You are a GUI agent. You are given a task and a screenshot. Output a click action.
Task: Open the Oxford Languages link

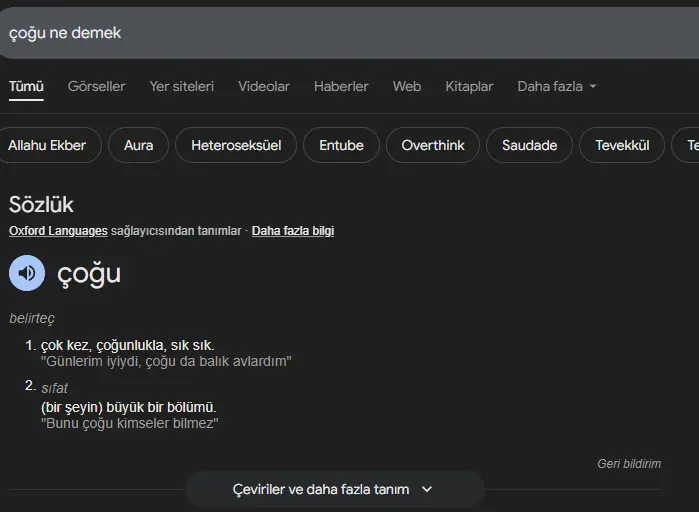tap(58, 231)
